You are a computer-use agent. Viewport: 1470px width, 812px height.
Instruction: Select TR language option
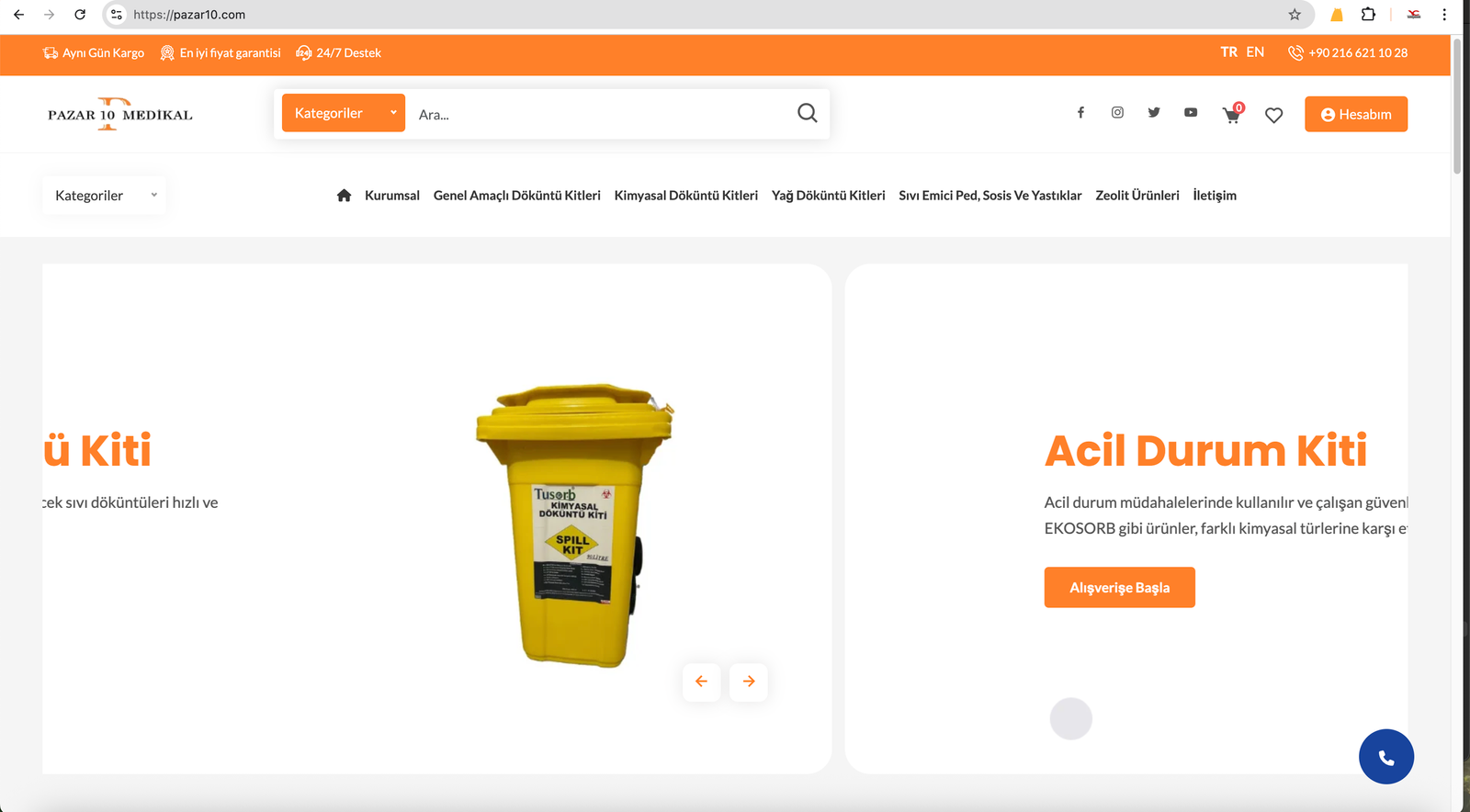pos(1228,52)
